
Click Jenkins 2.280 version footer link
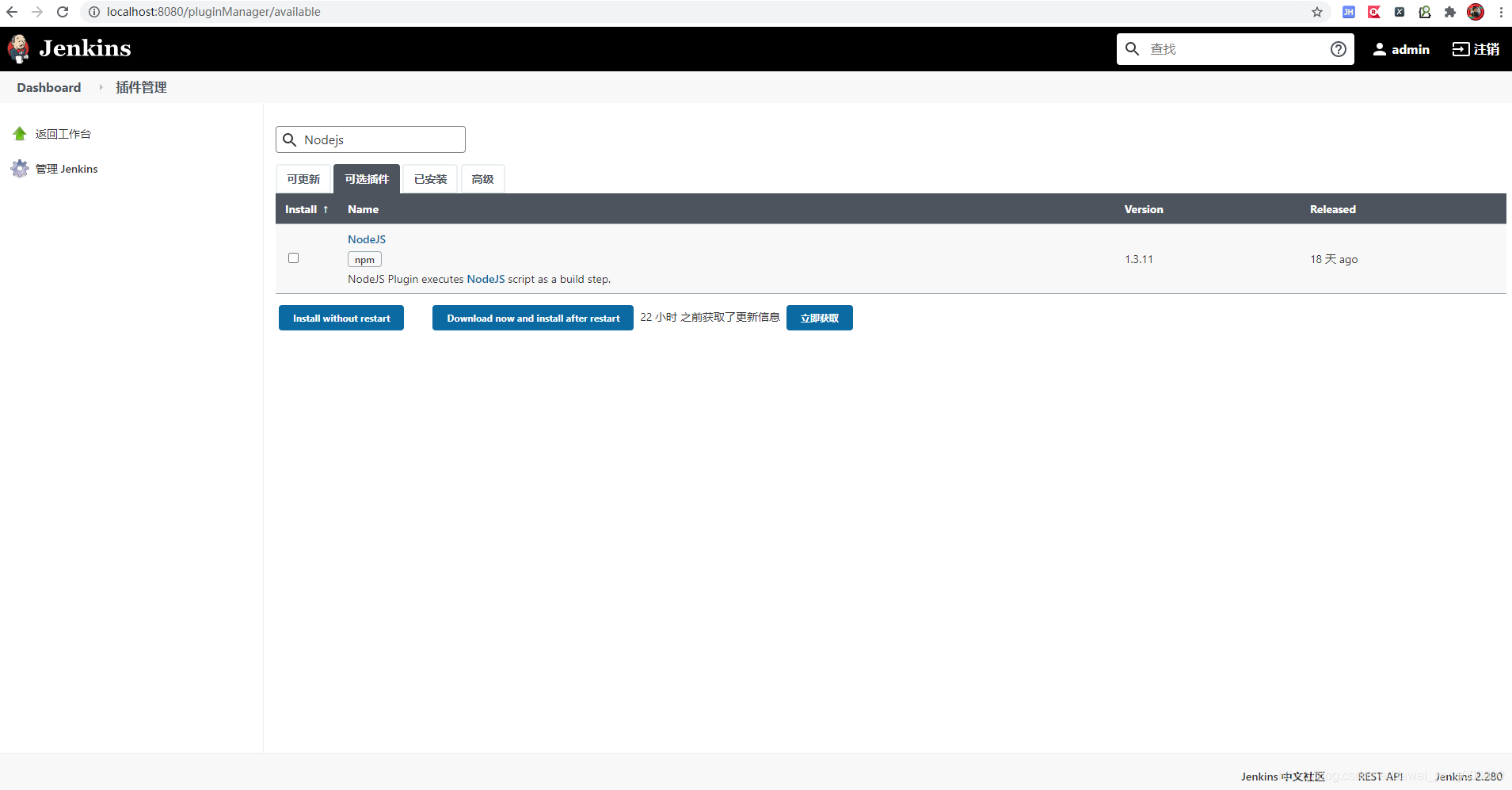(1468, 777)
